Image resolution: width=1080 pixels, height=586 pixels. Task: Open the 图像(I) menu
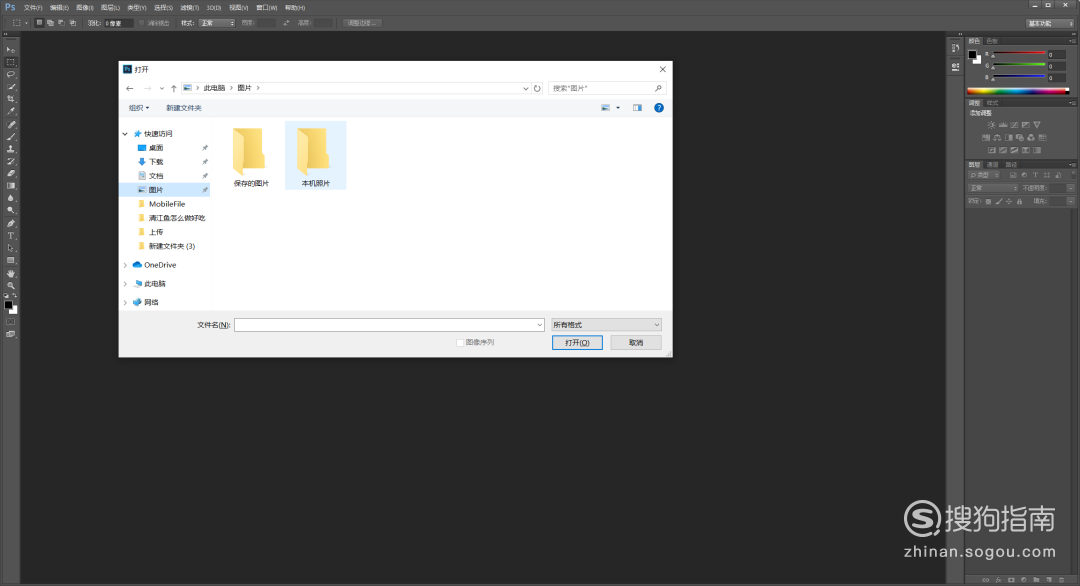click(x=85, y=8)
